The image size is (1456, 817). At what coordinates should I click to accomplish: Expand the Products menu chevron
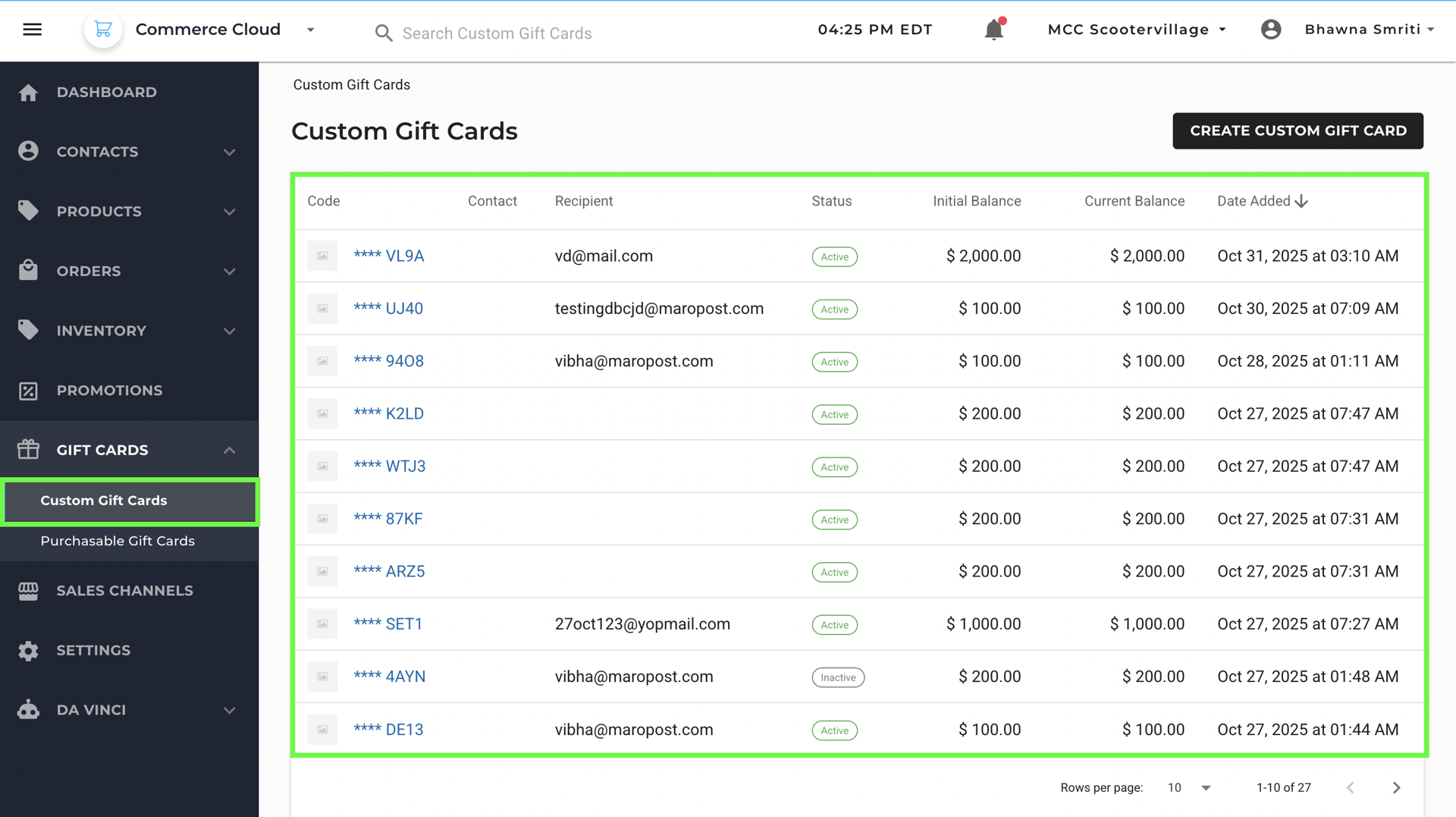pyautogui.click(x=230, y=212)
